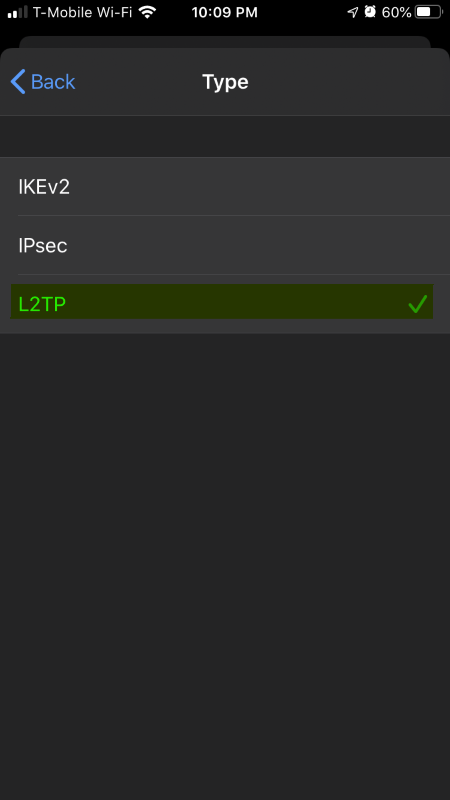Image resolution: width=450 pixels, height=800 pixels.
Task: Tap the 60% battery percentage label
Action: tap(396, 12)
